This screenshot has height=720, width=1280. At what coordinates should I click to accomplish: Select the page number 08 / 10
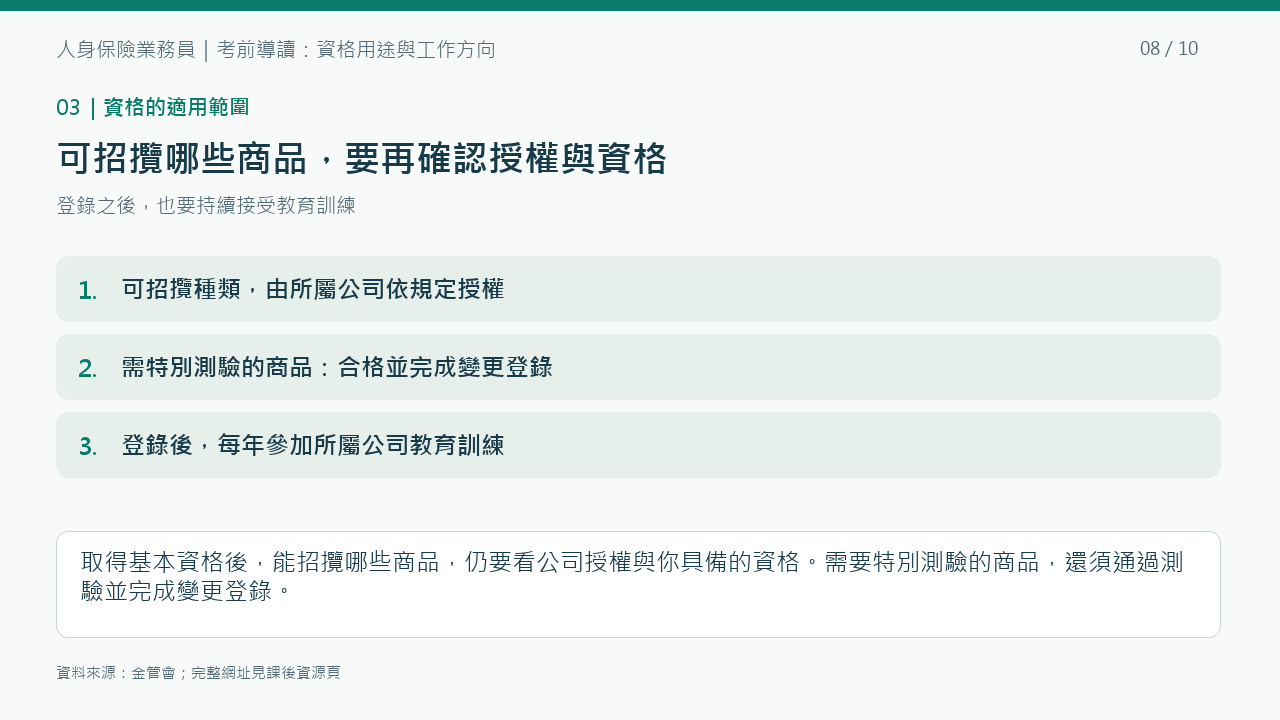tap(1169, 49)
